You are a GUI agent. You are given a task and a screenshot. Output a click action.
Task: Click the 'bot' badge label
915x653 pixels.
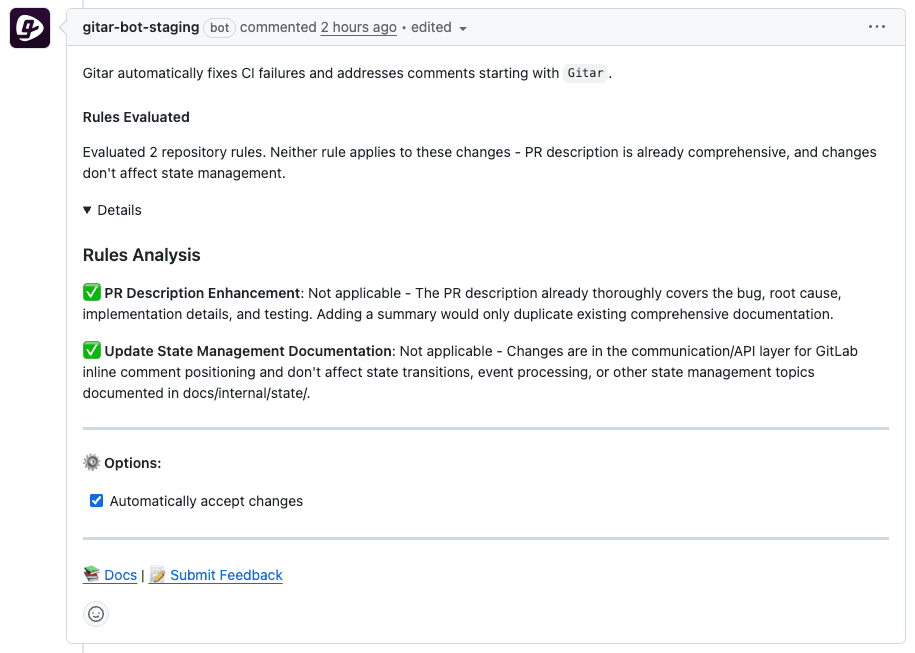pyautogui.click(x=219, y=28)
